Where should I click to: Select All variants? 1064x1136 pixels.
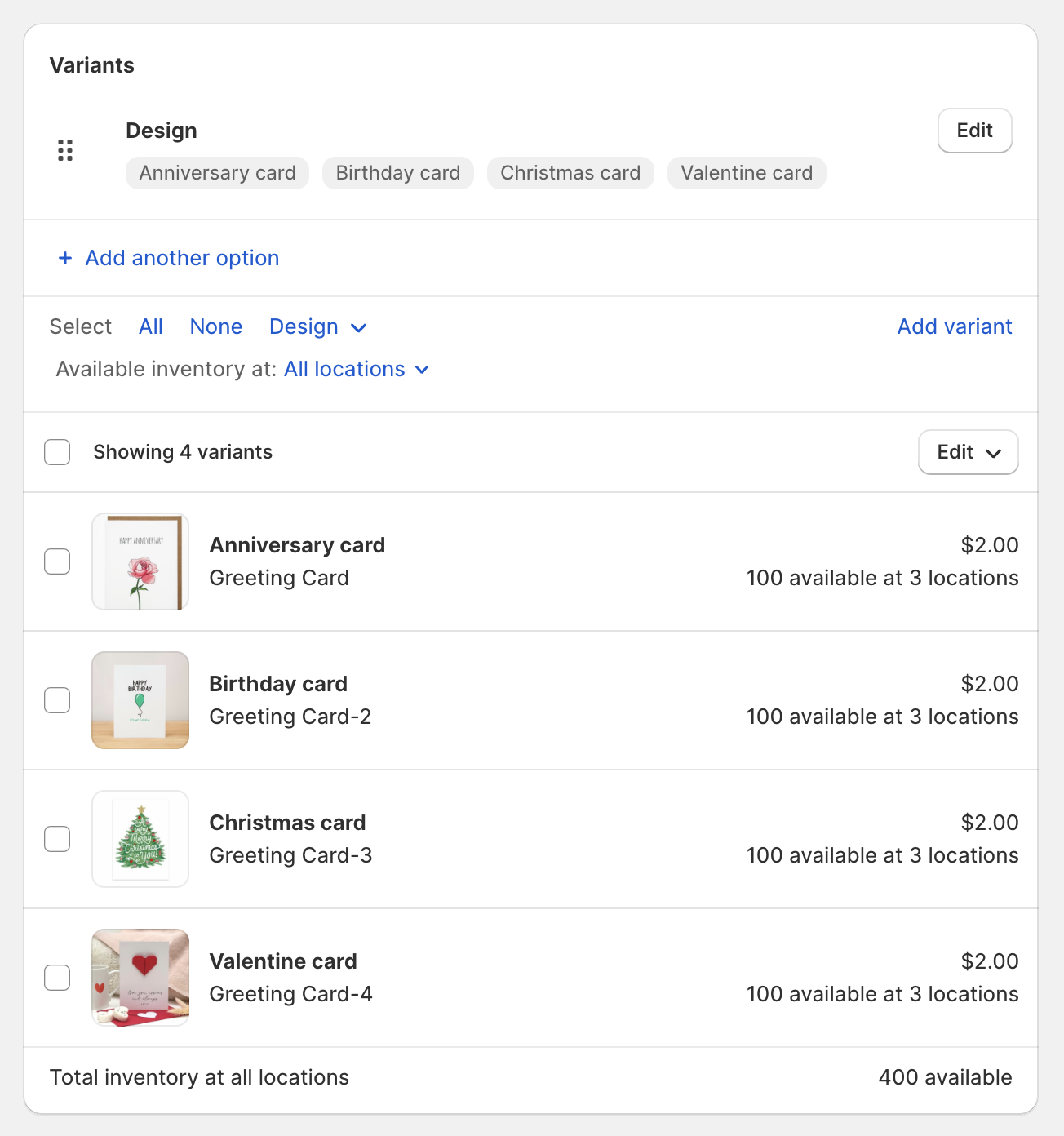pos(150,326)
